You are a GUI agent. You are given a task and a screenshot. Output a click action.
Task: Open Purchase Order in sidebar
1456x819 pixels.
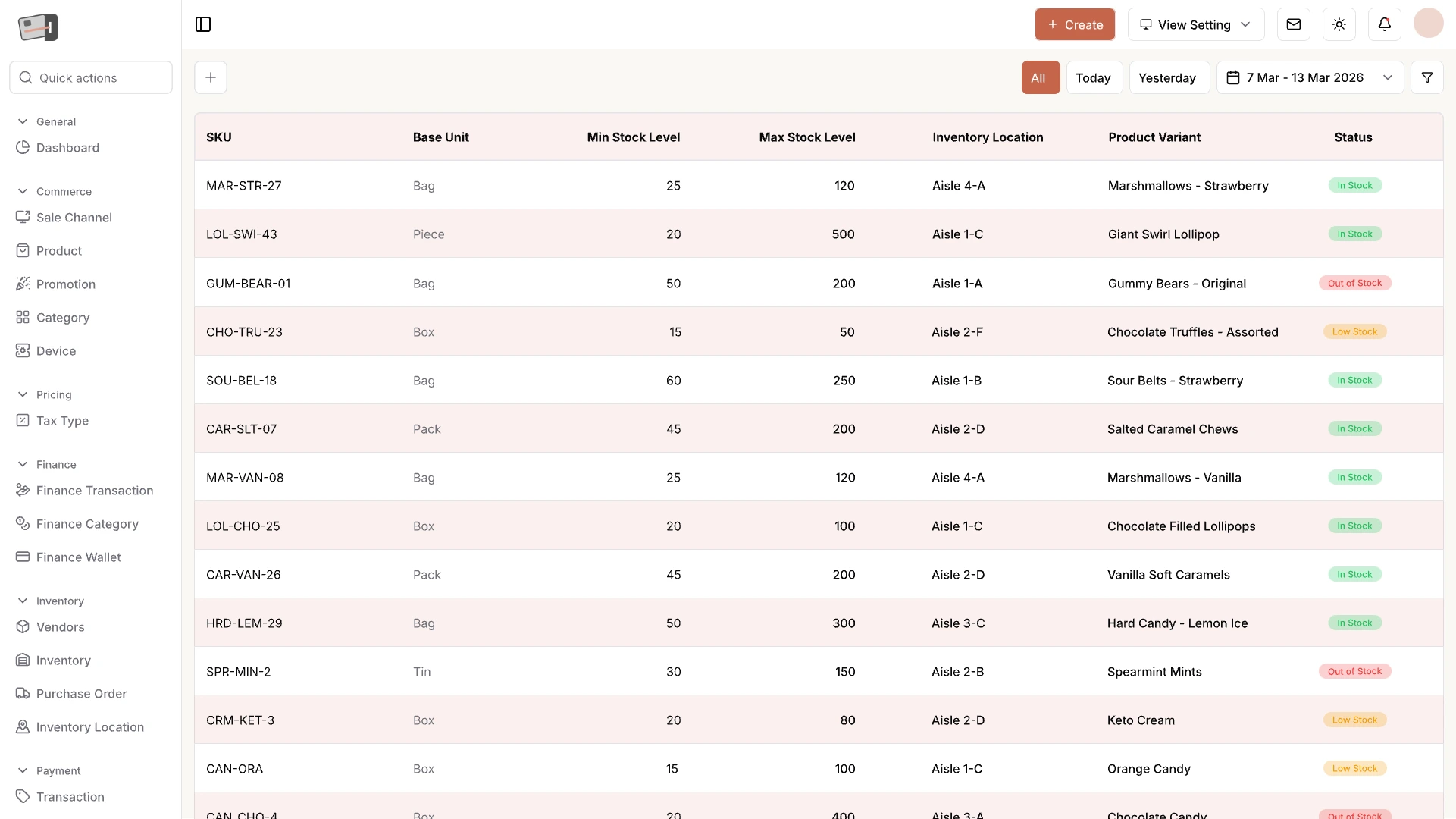(81, 694)
